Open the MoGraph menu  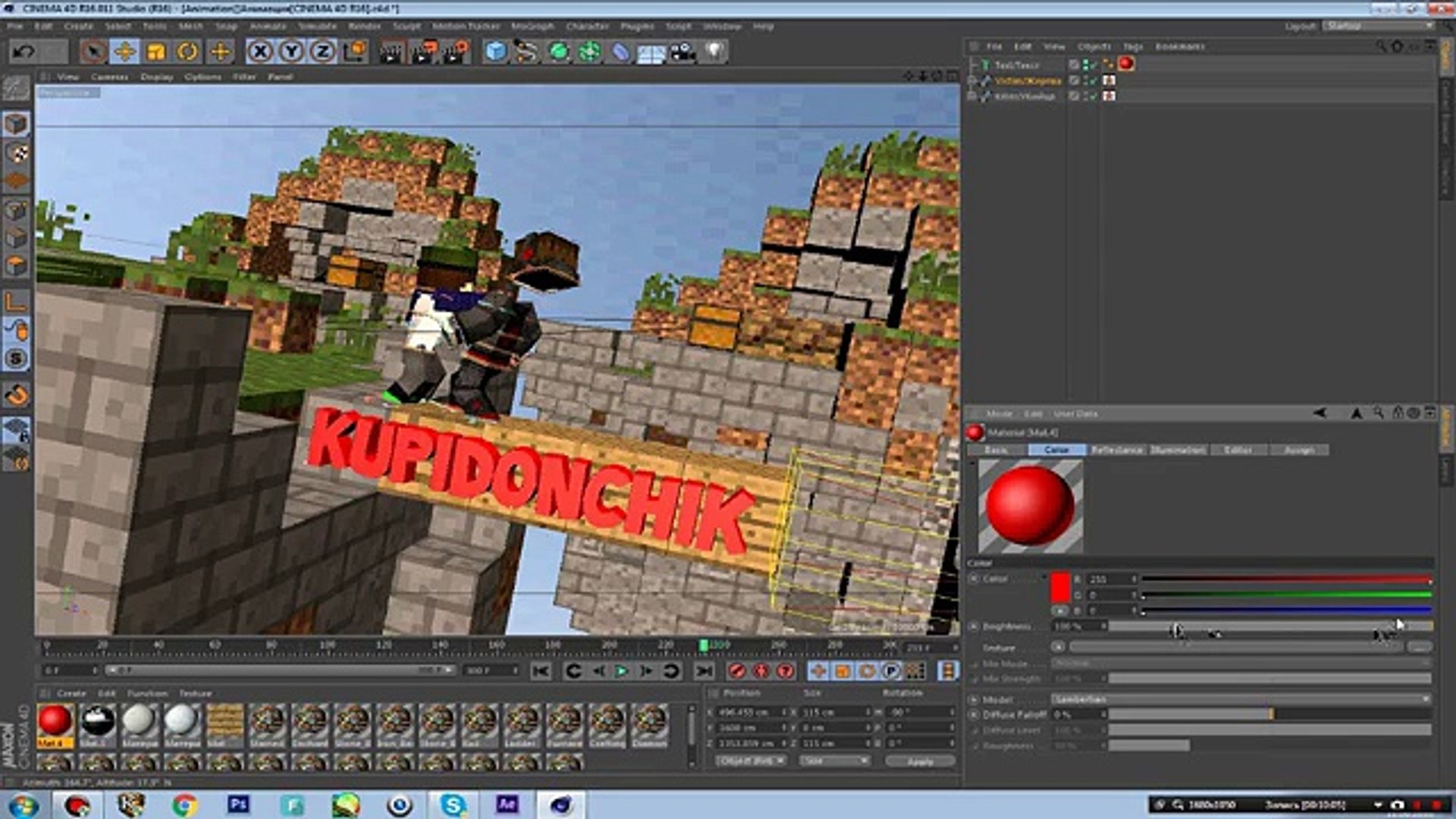pos(532,27)
